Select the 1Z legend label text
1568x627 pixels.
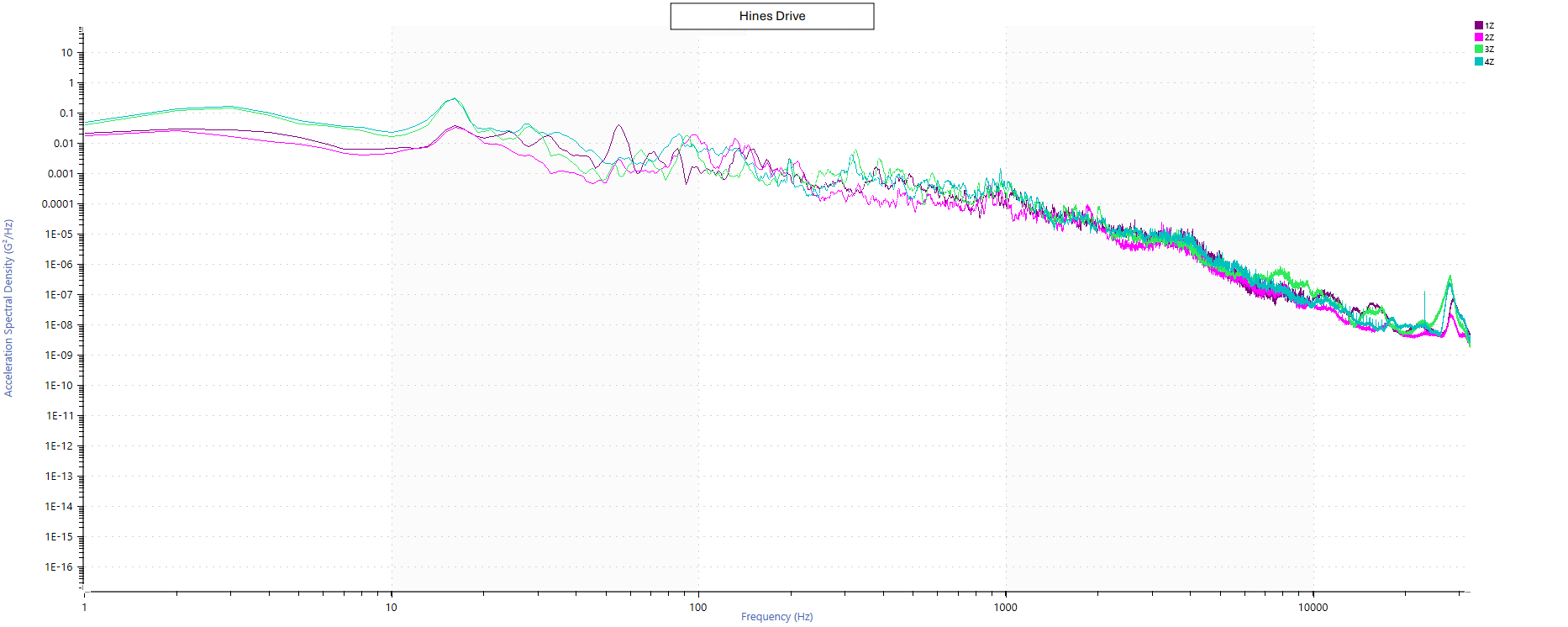1489,25
